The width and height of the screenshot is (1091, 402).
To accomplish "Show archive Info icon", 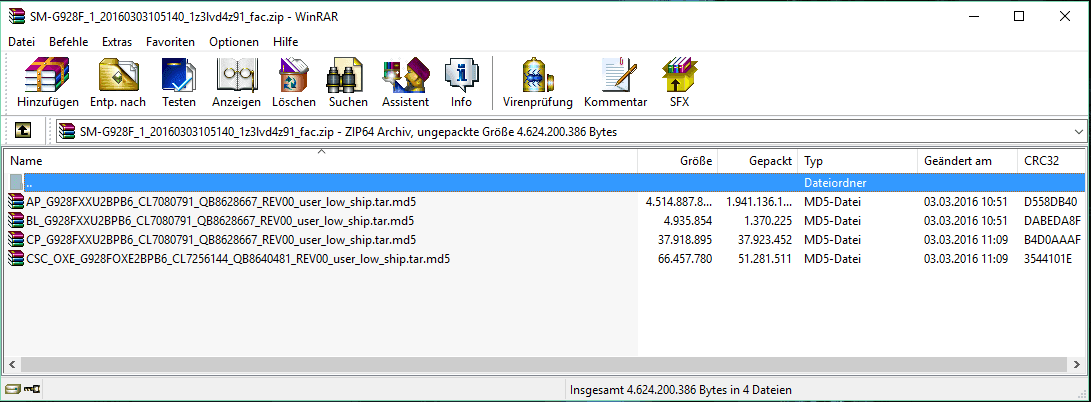I will pyautogui.click(x=461, y=75).
